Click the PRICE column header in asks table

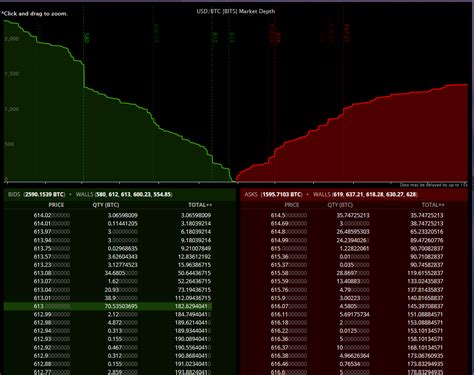[x=292, y=205]
